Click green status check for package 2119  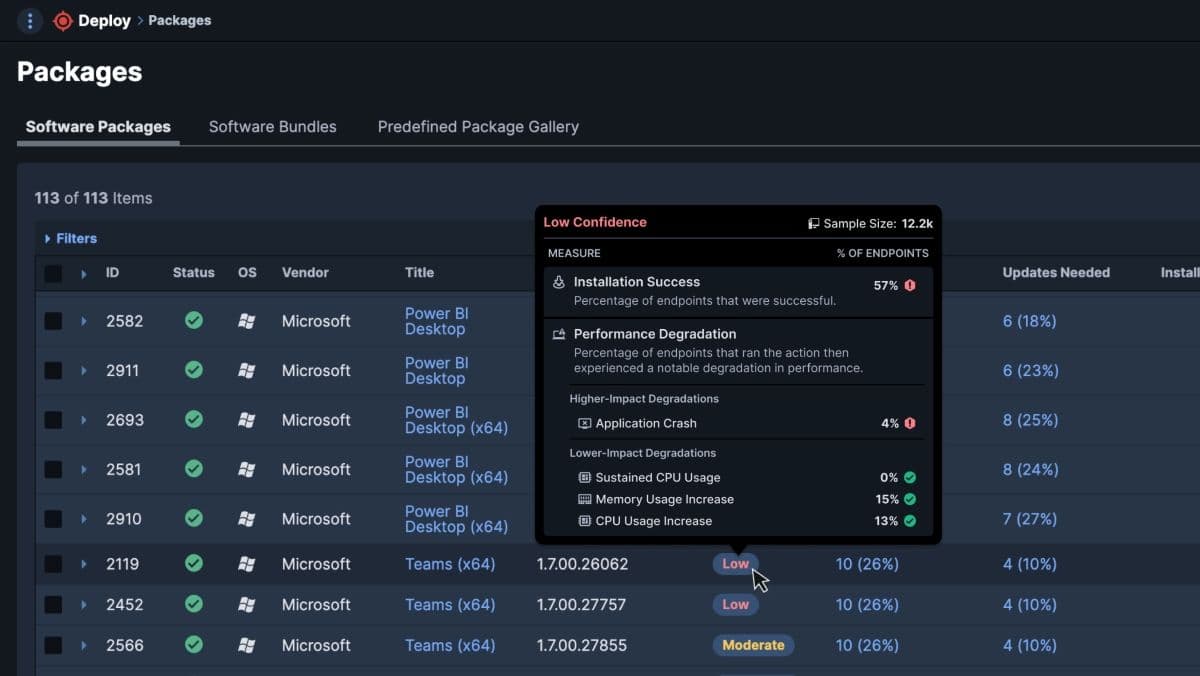(194, 564)
